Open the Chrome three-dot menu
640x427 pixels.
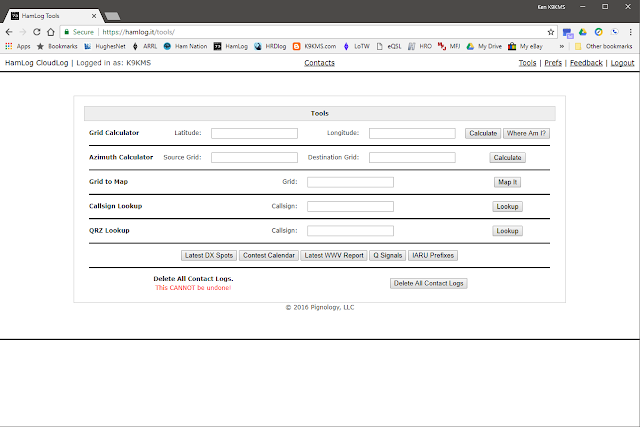(630, 32)
